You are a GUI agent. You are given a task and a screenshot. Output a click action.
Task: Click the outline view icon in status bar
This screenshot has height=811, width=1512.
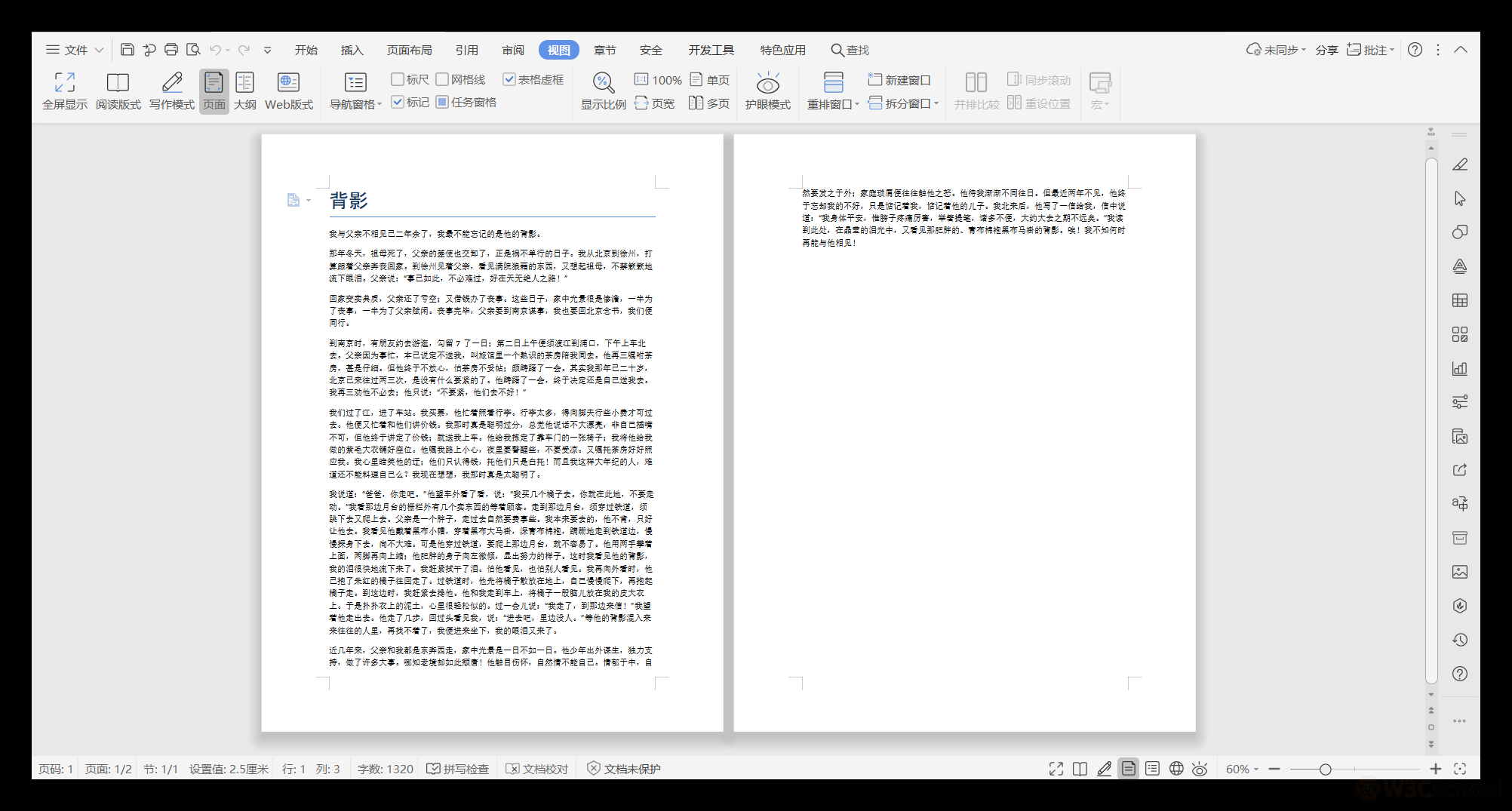pos(1152,769)
